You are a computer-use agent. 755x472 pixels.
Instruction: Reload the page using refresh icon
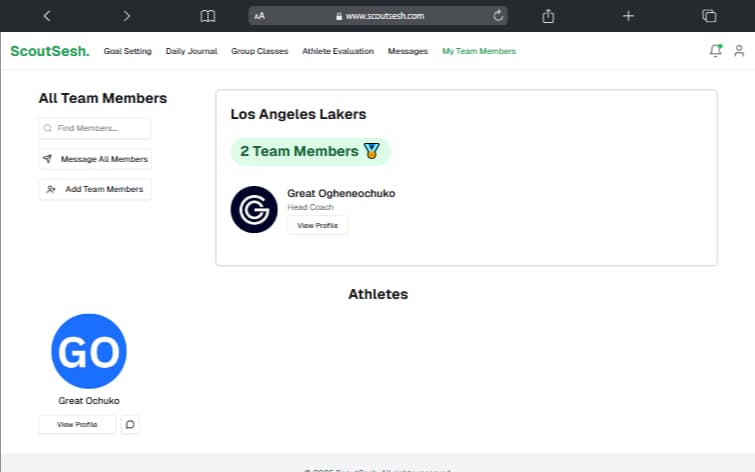498,16
